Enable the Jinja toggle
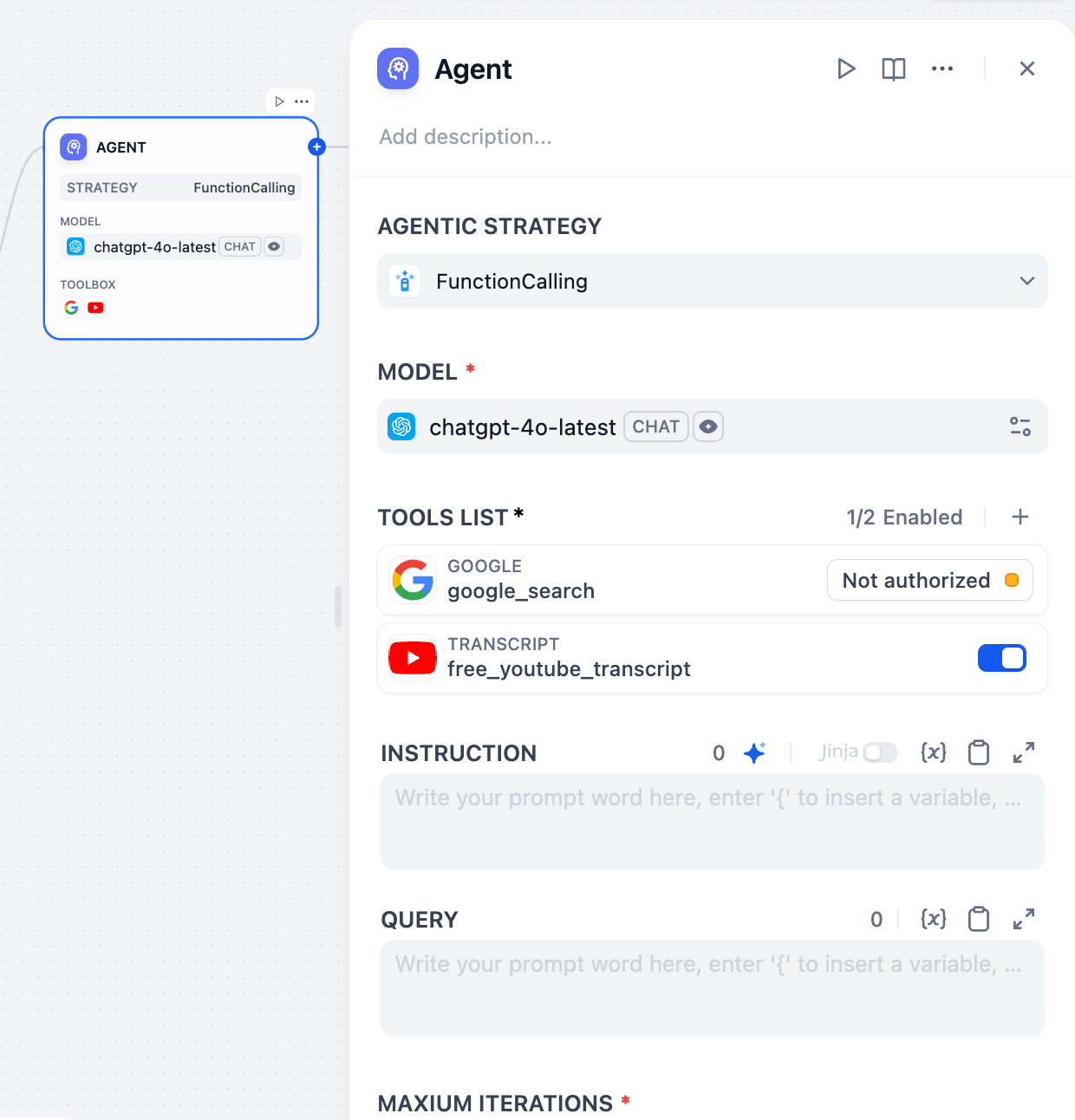This screenshot has width=1075, height=1120. (x=880, y=752)
